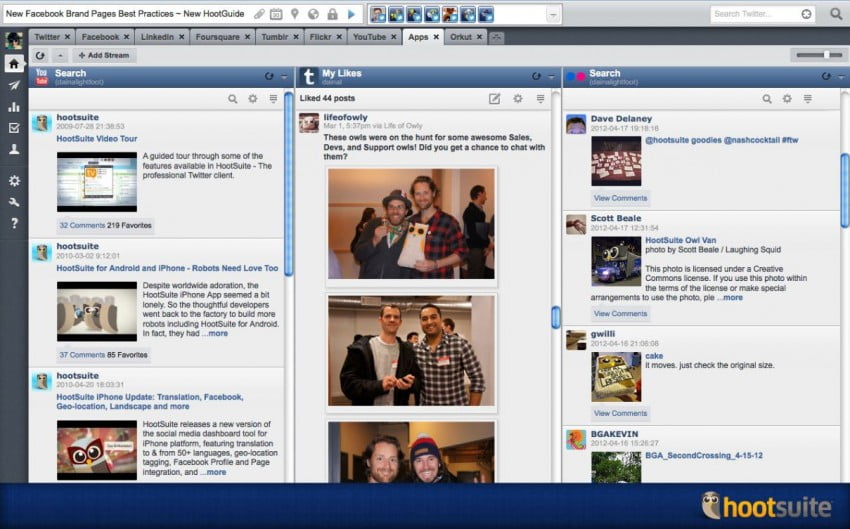This screenshot has width=850, height=529.
Task: Open the My Likes stream header dropdown arrow
Action: tap(551, 77)
